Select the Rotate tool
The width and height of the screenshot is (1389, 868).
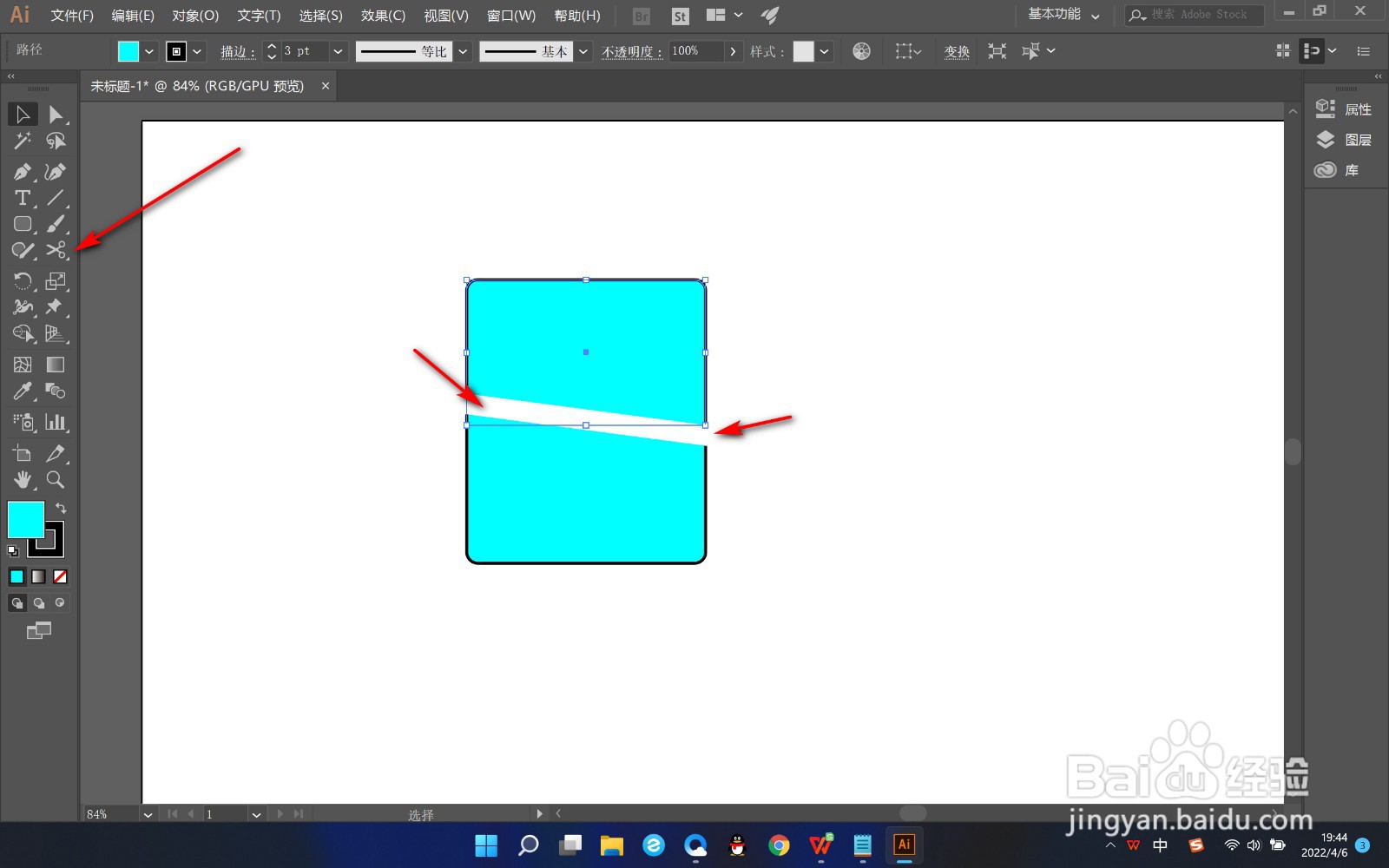(23, 281)
